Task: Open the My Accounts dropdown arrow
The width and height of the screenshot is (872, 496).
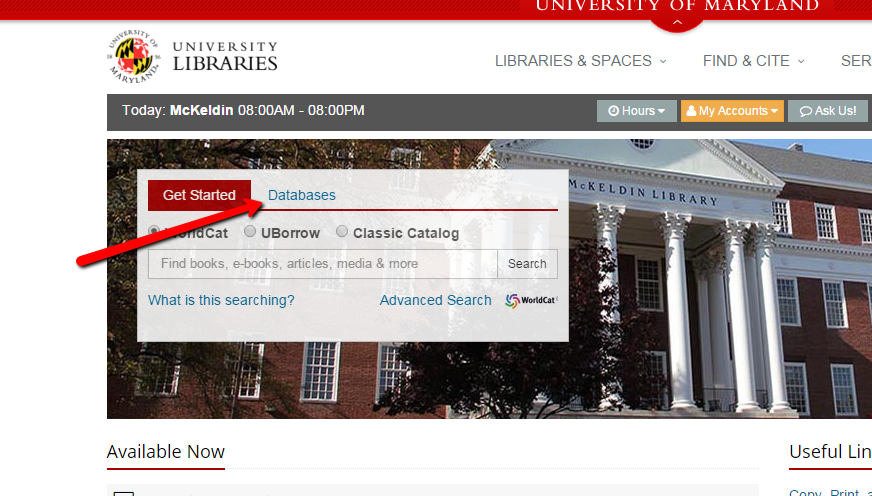Action: point(774,111)
